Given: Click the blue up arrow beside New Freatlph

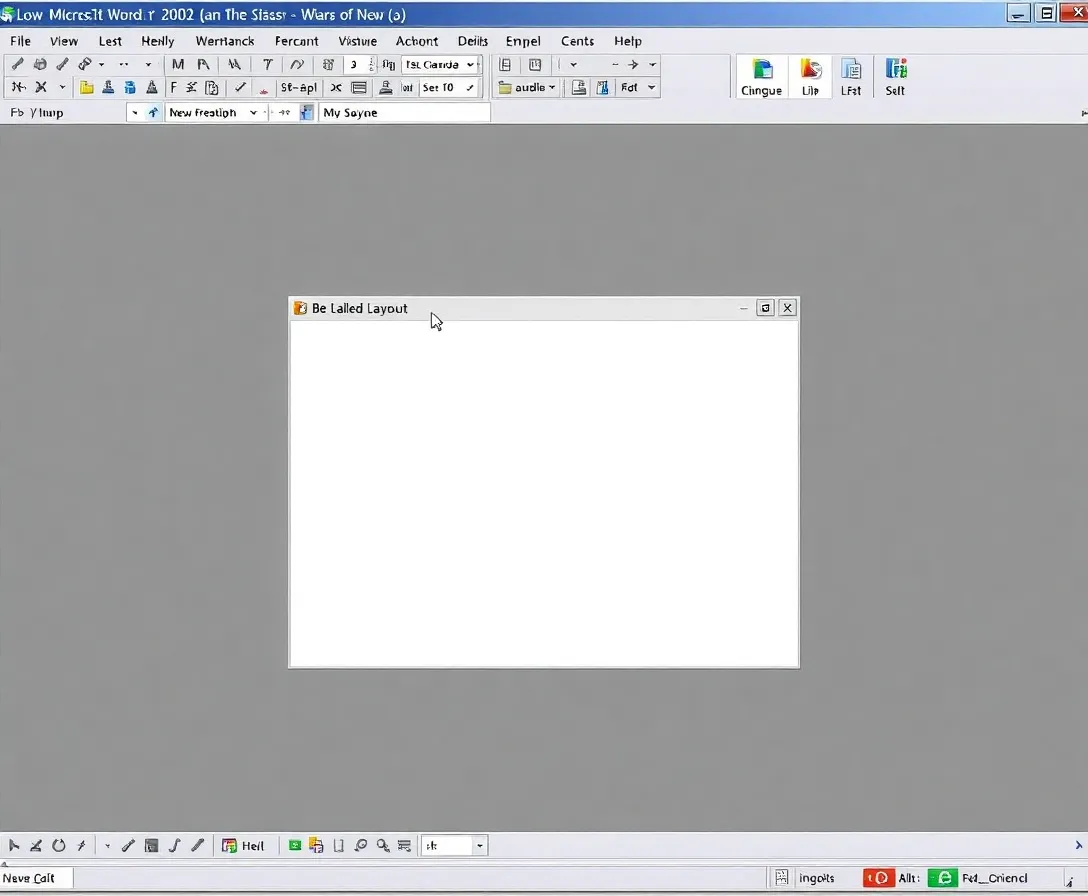Looking at the screenshot, I should point(153,112).
